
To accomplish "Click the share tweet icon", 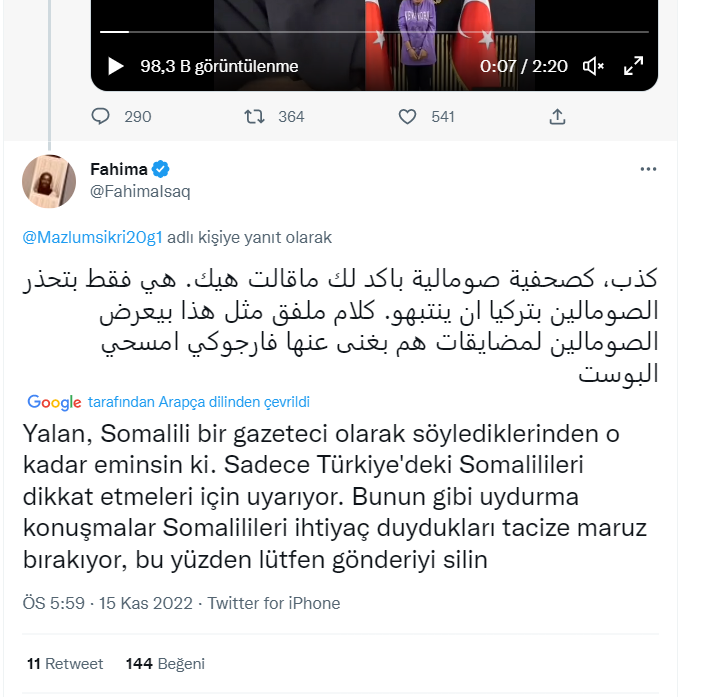I will click(558, 117).
